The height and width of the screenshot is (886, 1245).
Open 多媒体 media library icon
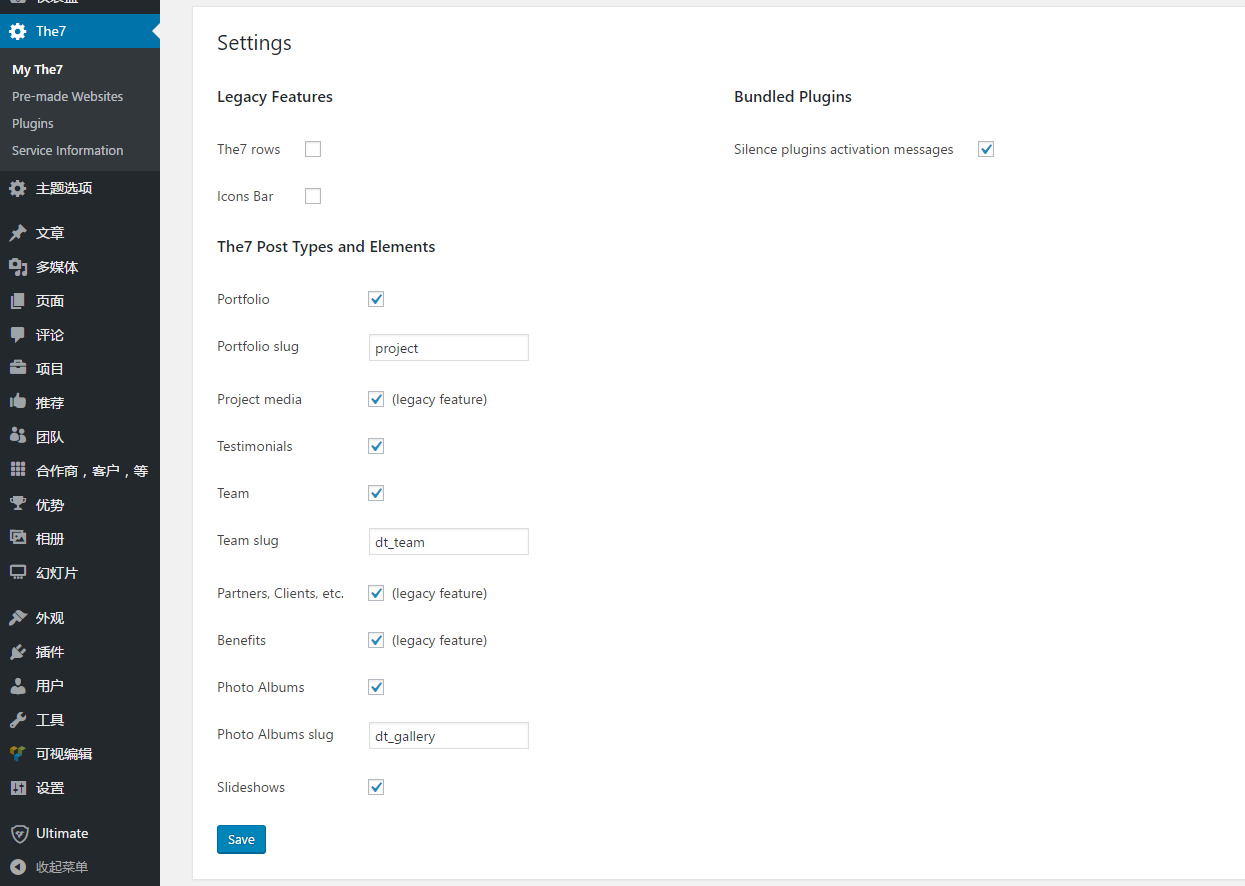[18, 267]
